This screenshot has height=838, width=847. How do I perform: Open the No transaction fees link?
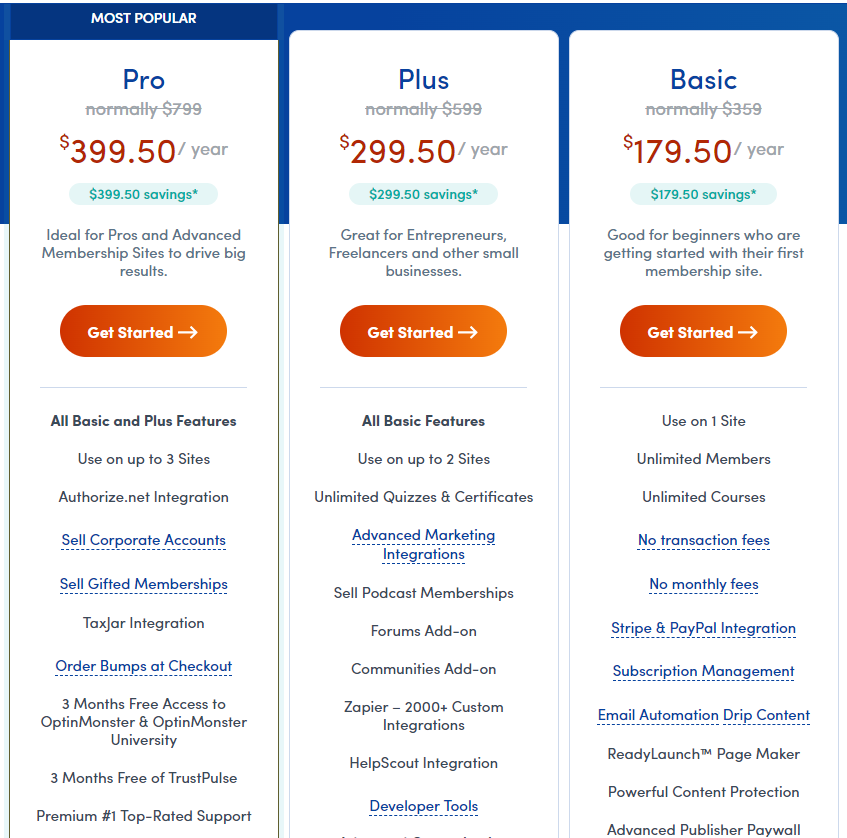pyautogui.click(x=704, y=540)
